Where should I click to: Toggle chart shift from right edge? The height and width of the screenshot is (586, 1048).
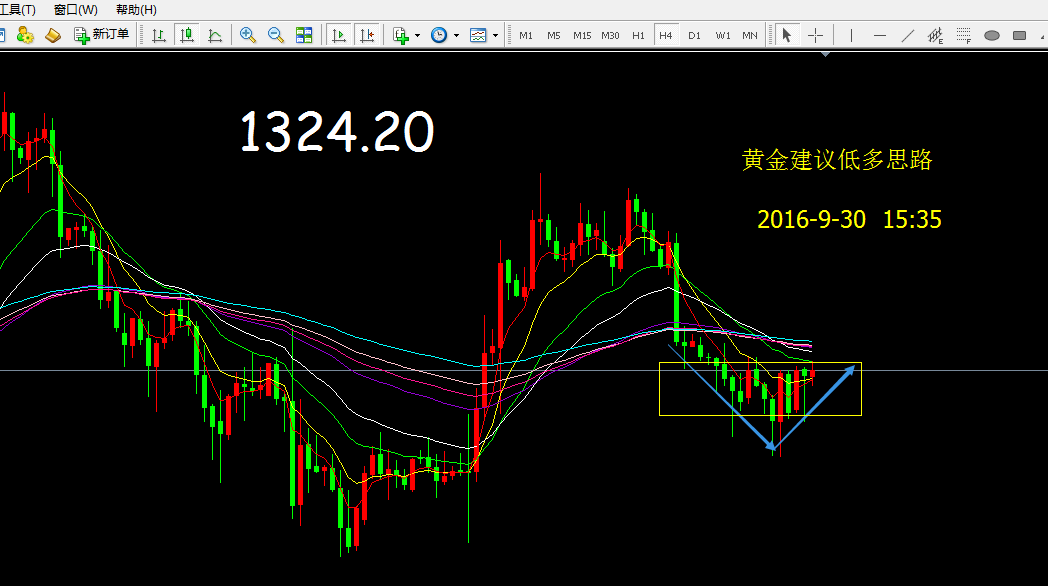click(367, 35)
